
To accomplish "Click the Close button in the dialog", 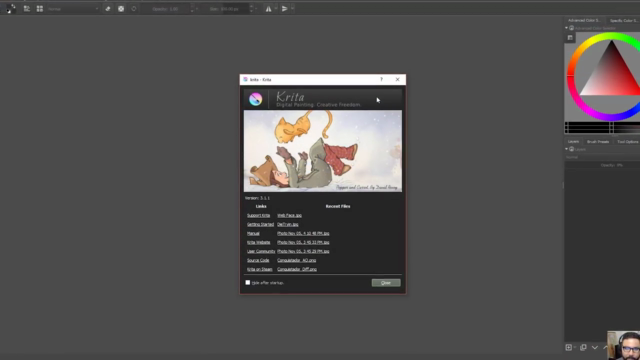I will click(x=386, y=282).
